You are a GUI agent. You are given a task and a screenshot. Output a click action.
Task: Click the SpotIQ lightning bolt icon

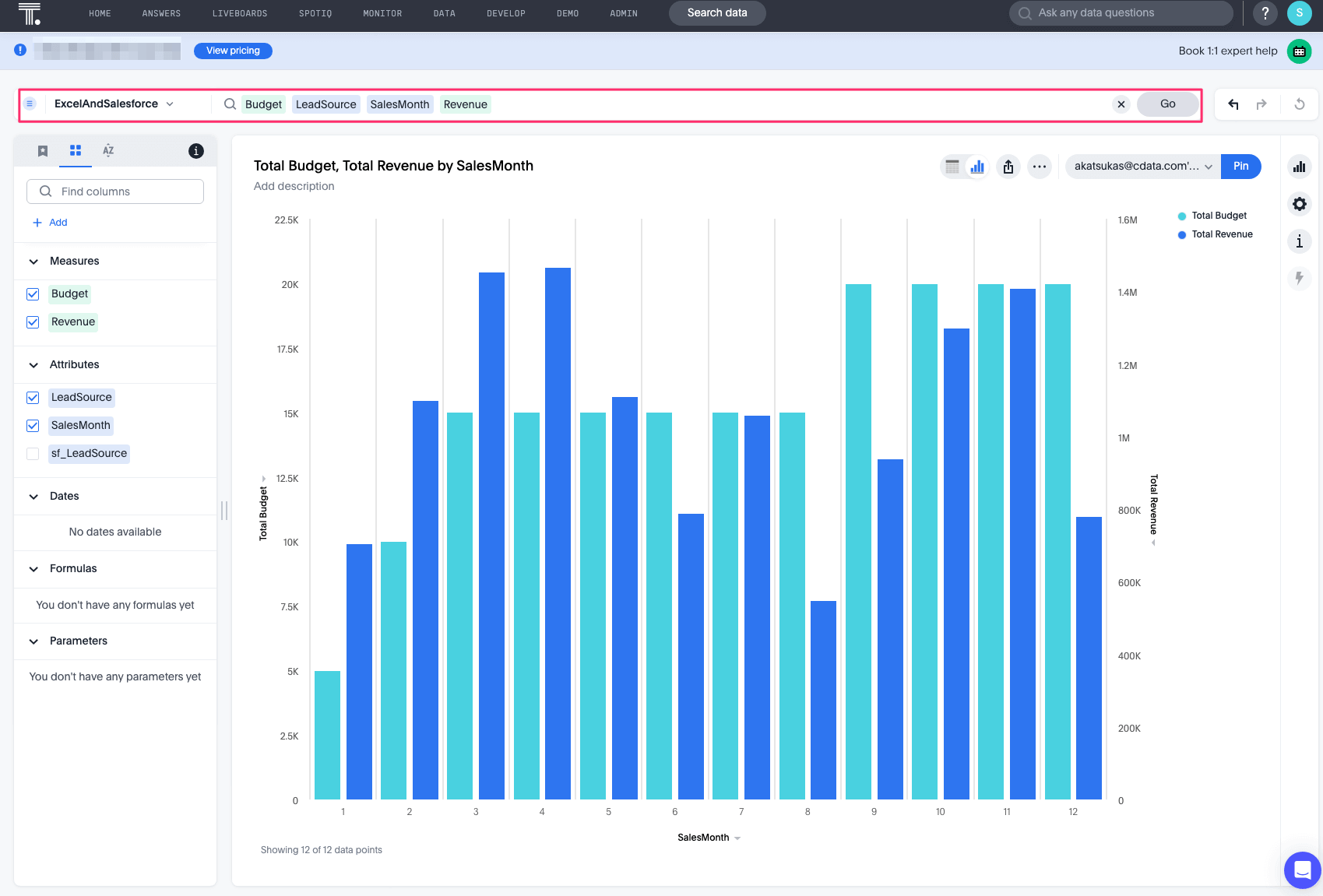1300,278
